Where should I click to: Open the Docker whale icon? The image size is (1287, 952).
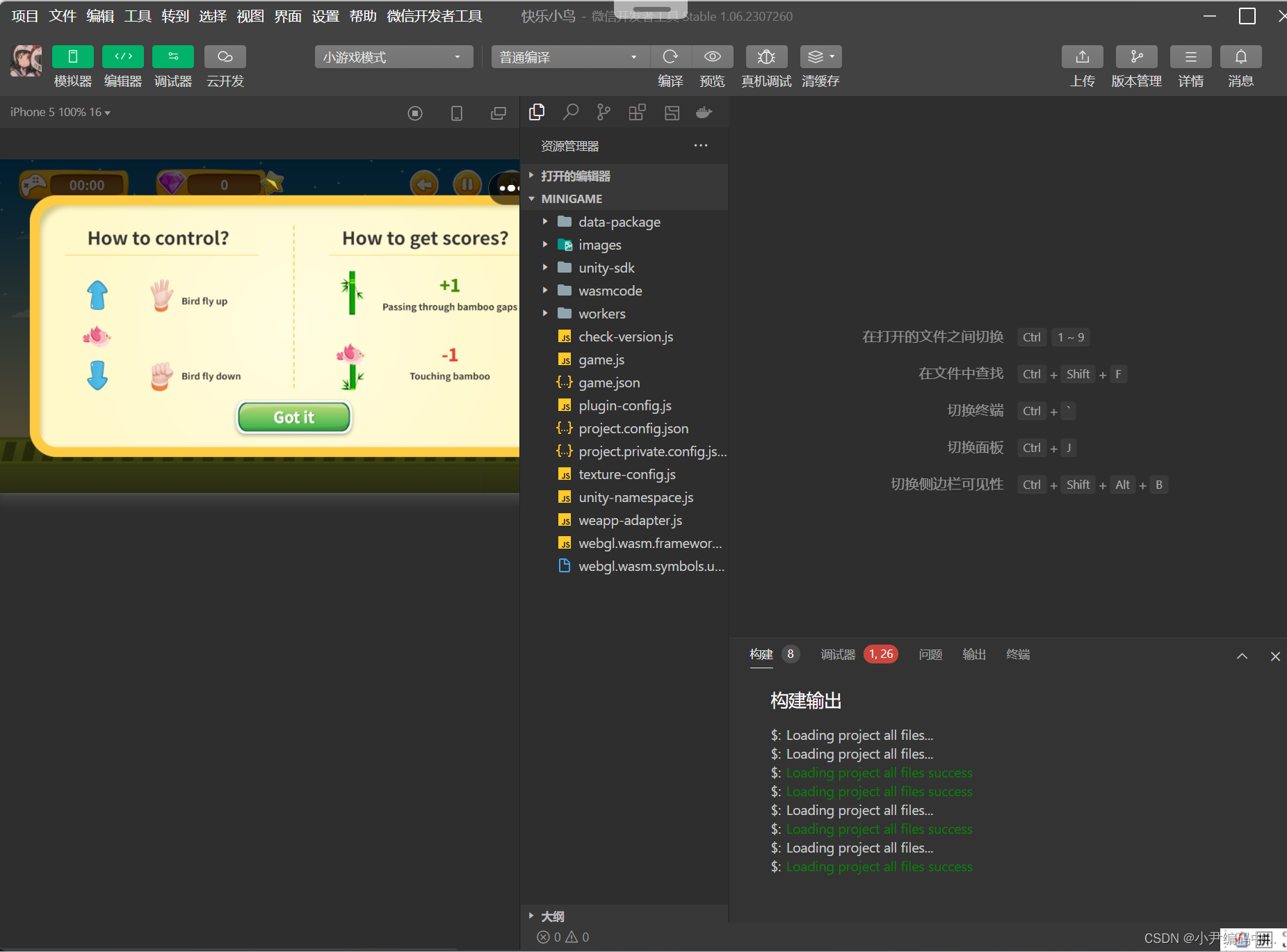pyautogui.click(x=704, y=113)
